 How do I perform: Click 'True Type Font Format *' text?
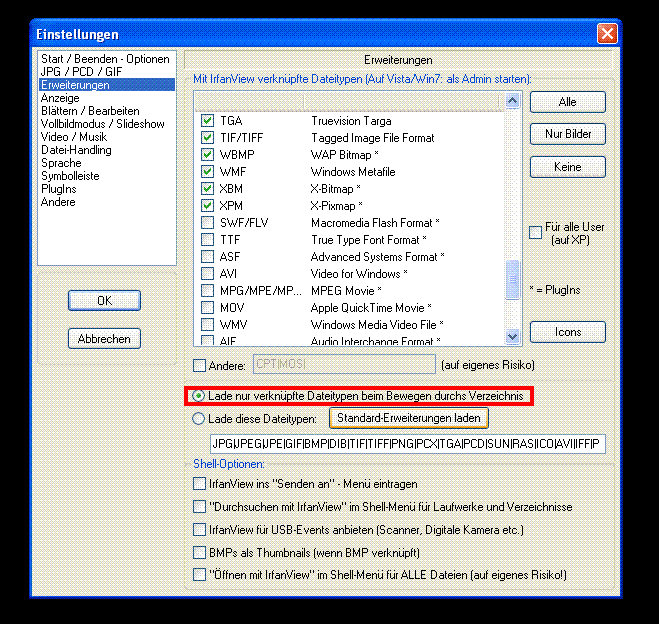point(369,240)
